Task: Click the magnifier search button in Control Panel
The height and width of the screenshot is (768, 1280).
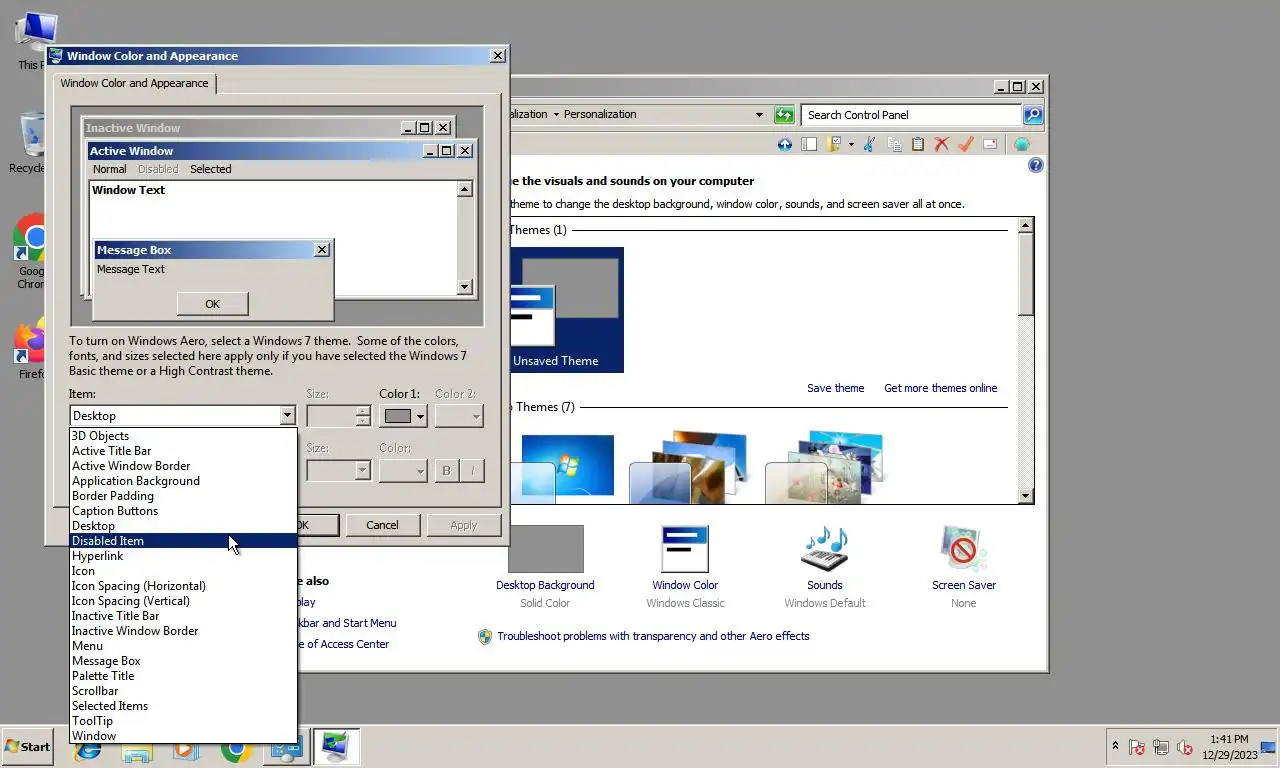Action: click(1033, 115)
